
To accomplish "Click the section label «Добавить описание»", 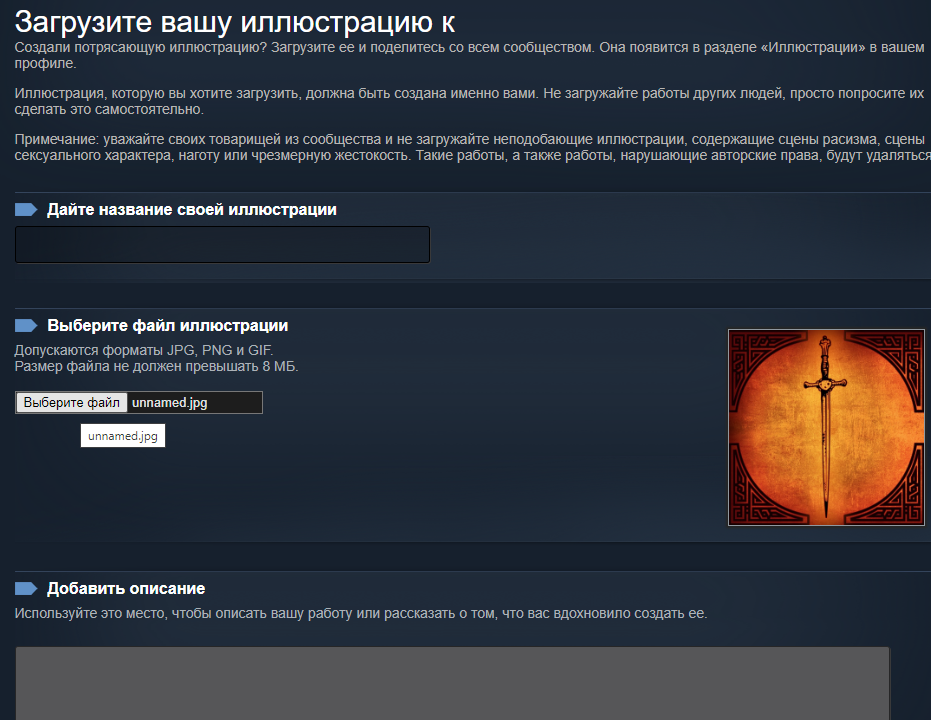I will 126,588.
